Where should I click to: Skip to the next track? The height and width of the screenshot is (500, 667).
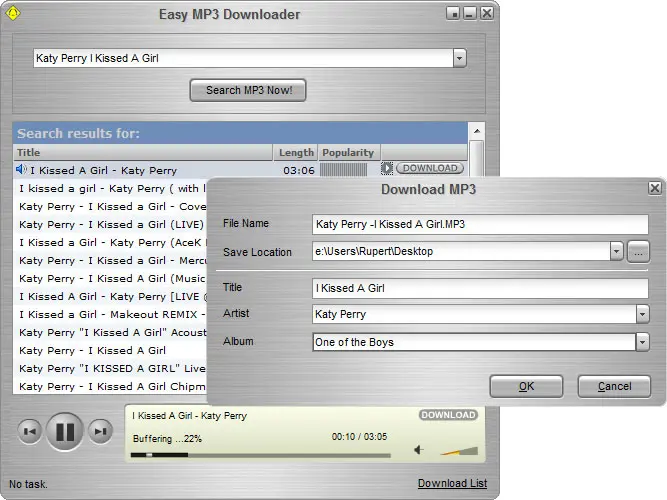[99, 432]
